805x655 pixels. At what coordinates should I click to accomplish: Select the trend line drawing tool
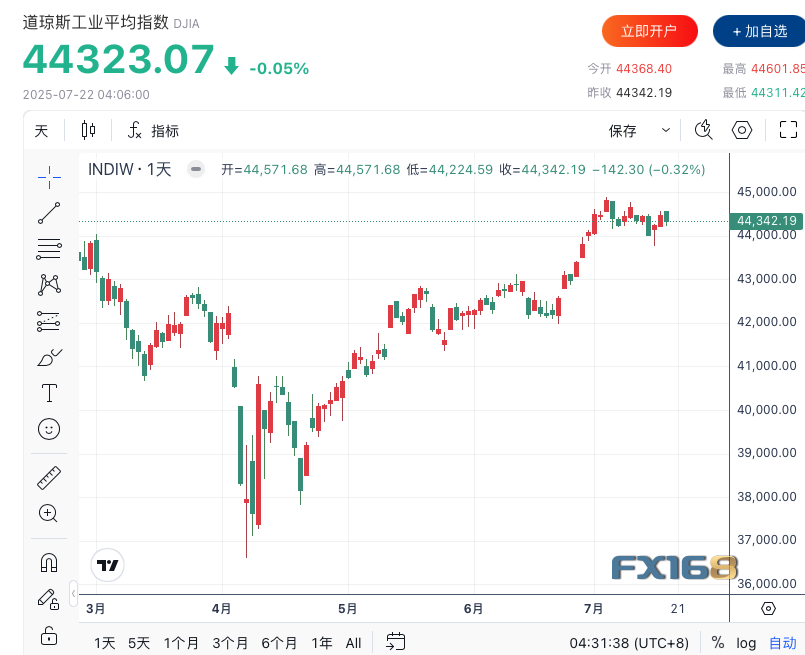[x=48, y=213]
